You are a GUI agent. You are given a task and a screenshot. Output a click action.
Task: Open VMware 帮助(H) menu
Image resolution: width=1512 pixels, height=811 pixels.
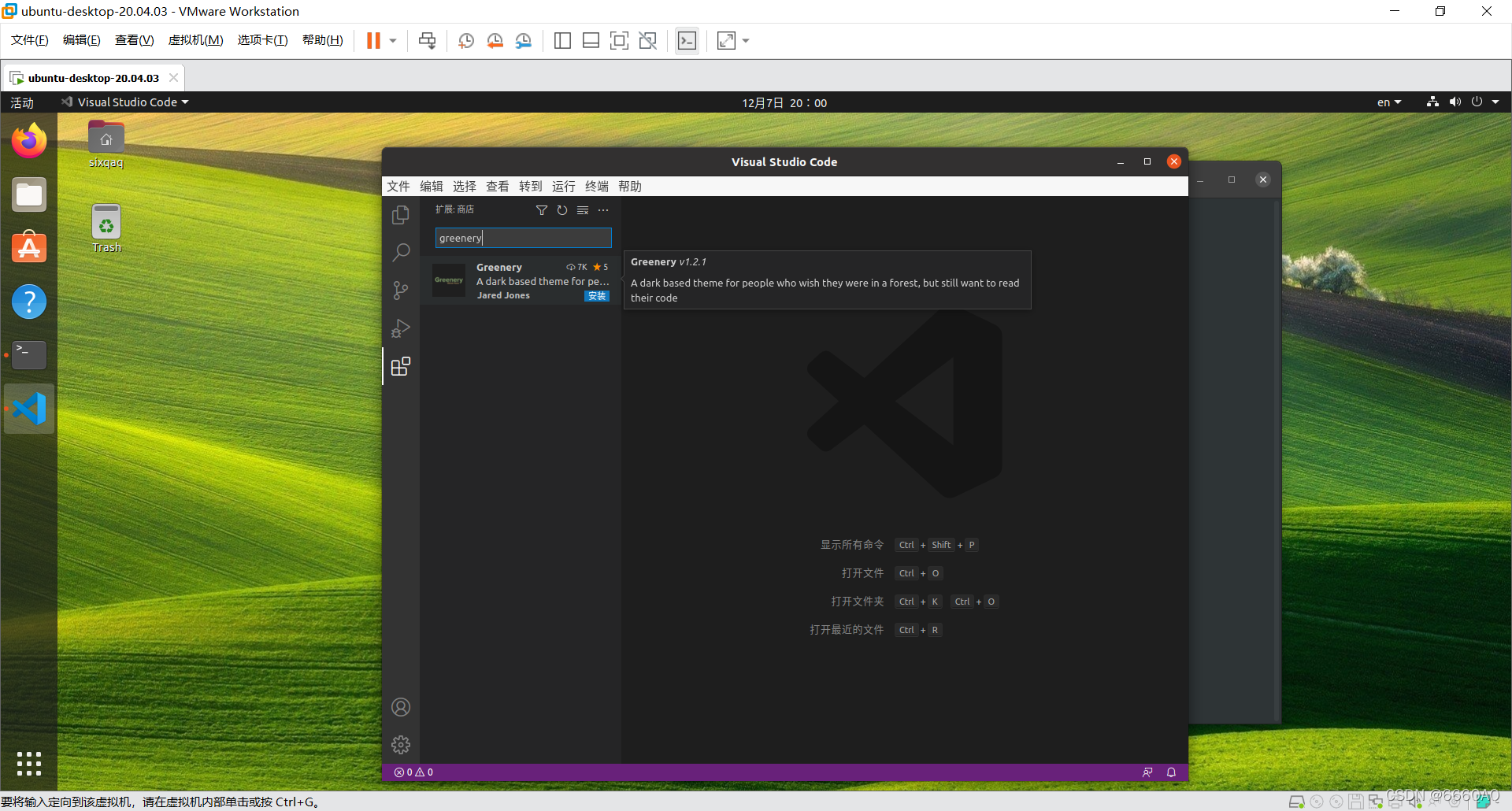[323, 40]
